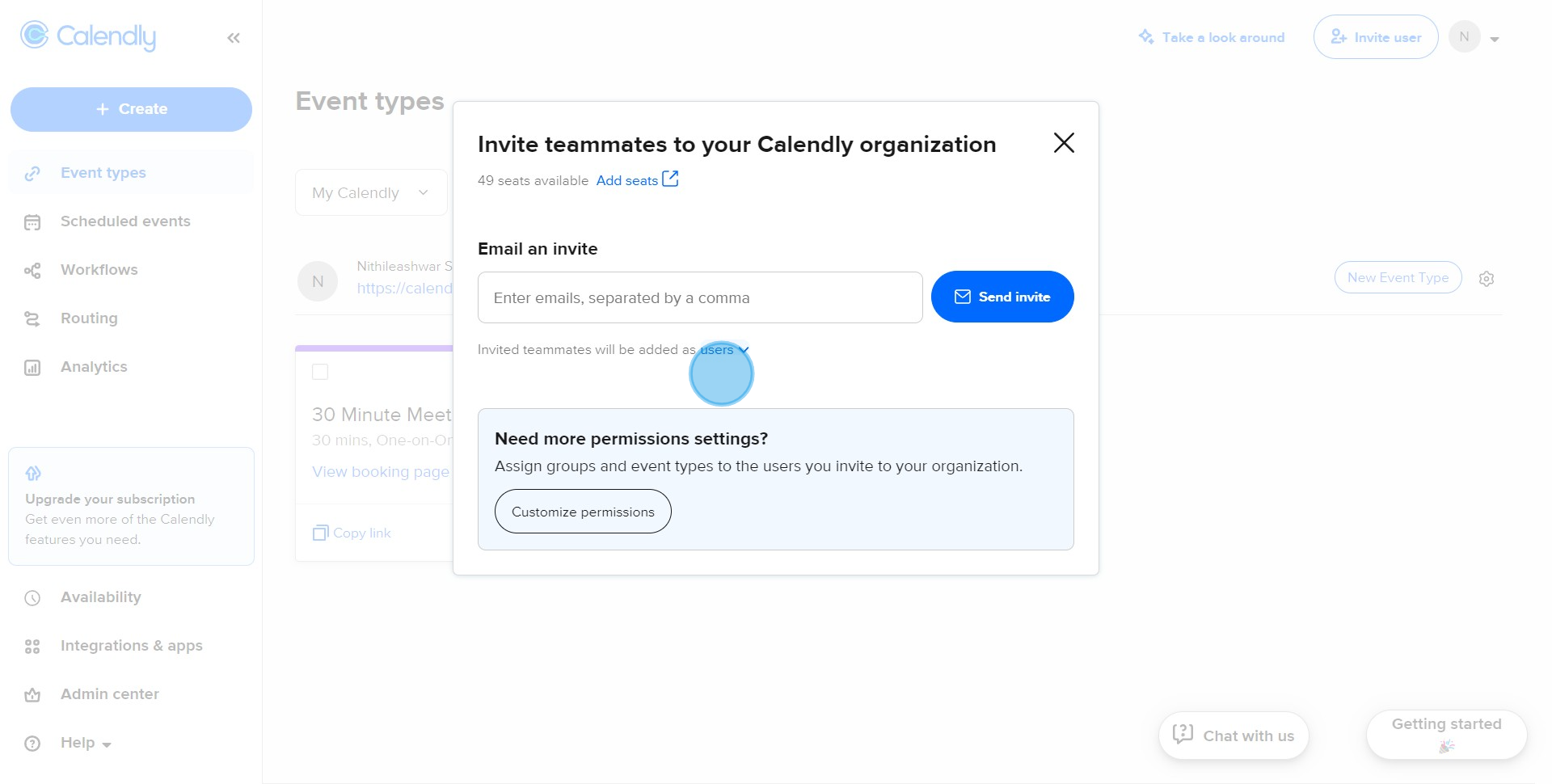Click the N user avatar on event row
The width and height of the screenshot is (1552, 784).
pyautogui.click(x=318, y=281)
